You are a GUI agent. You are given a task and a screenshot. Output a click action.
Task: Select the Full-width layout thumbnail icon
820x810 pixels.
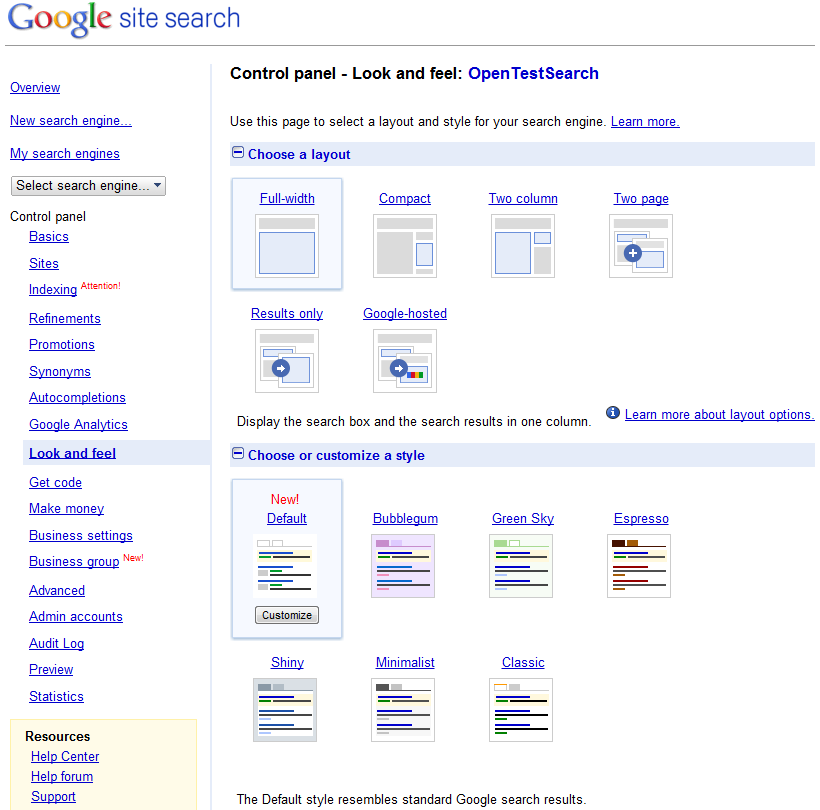click(x=287, y=245)
